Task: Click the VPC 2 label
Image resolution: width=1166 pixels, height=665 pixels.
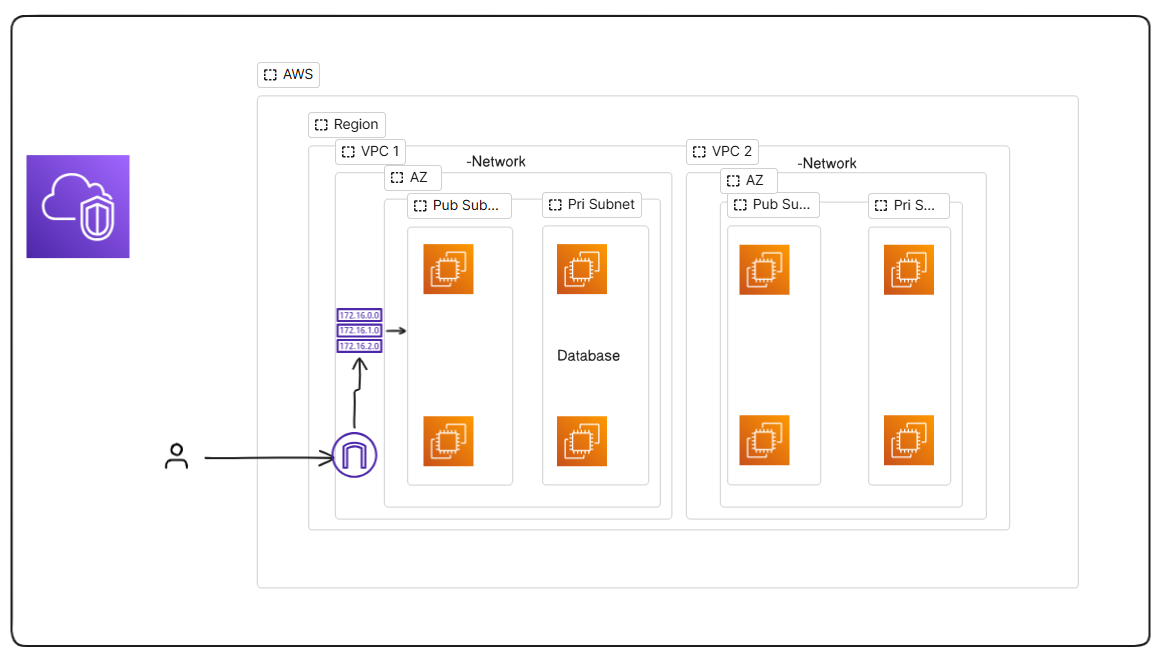Action: 722,152
